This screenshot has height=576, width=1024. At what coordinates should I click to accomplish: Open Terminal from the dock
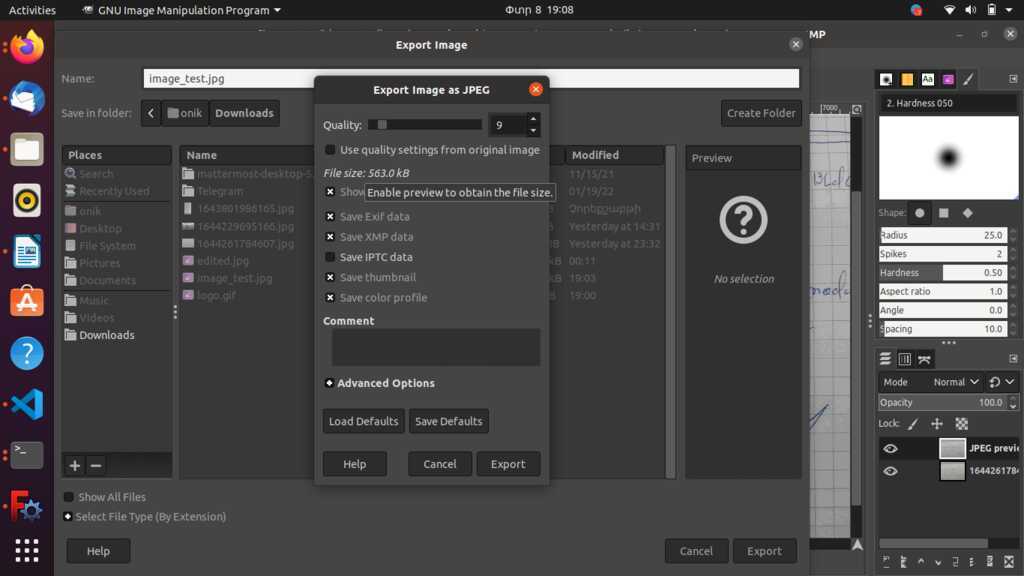point(27,455)
